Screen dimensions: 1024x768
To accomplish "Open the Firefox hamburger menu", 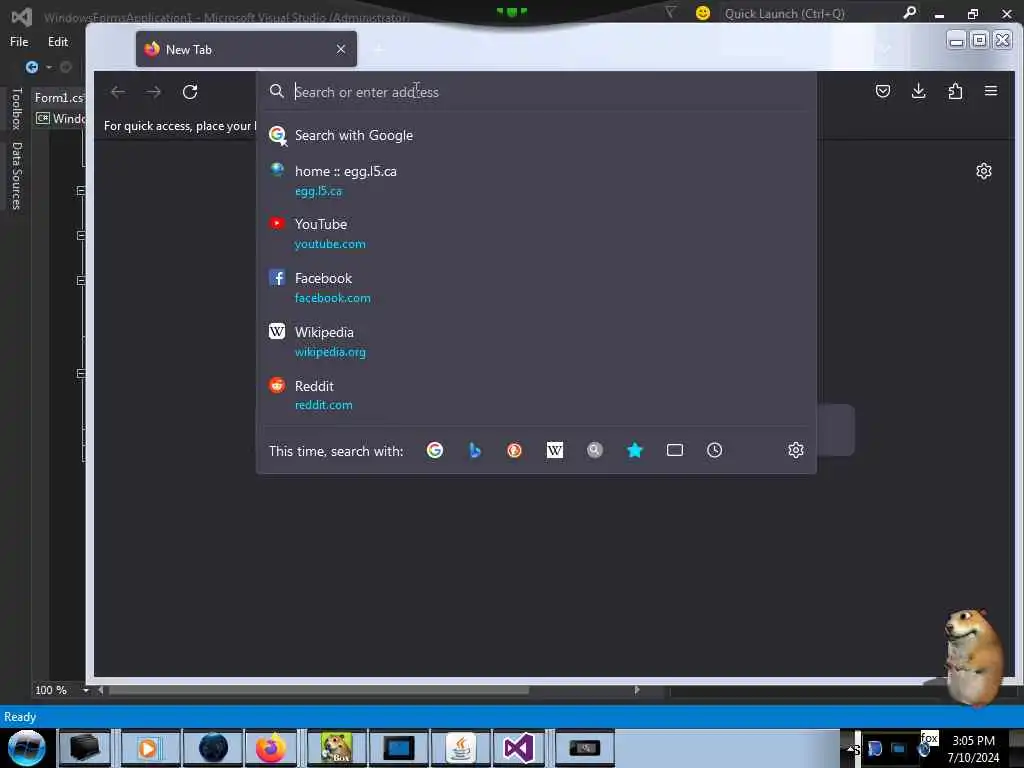I will pos(991,91).
